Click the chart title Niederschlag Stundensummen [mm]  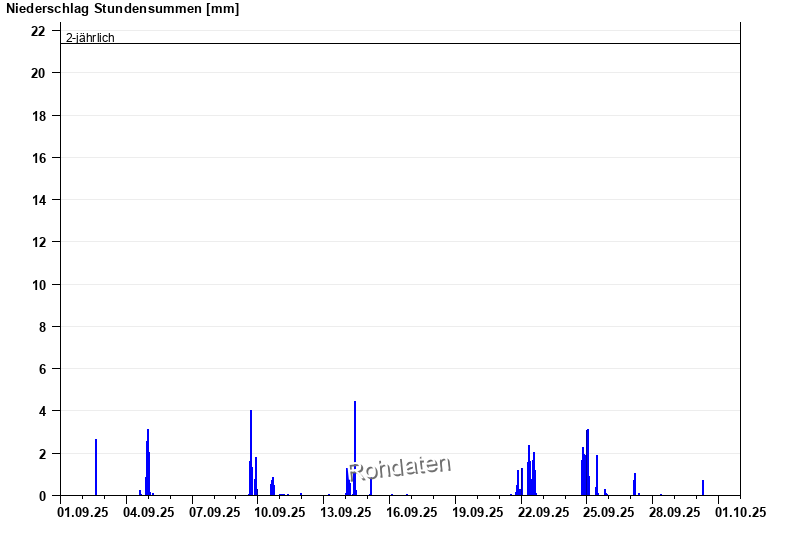tap(123, 9)
